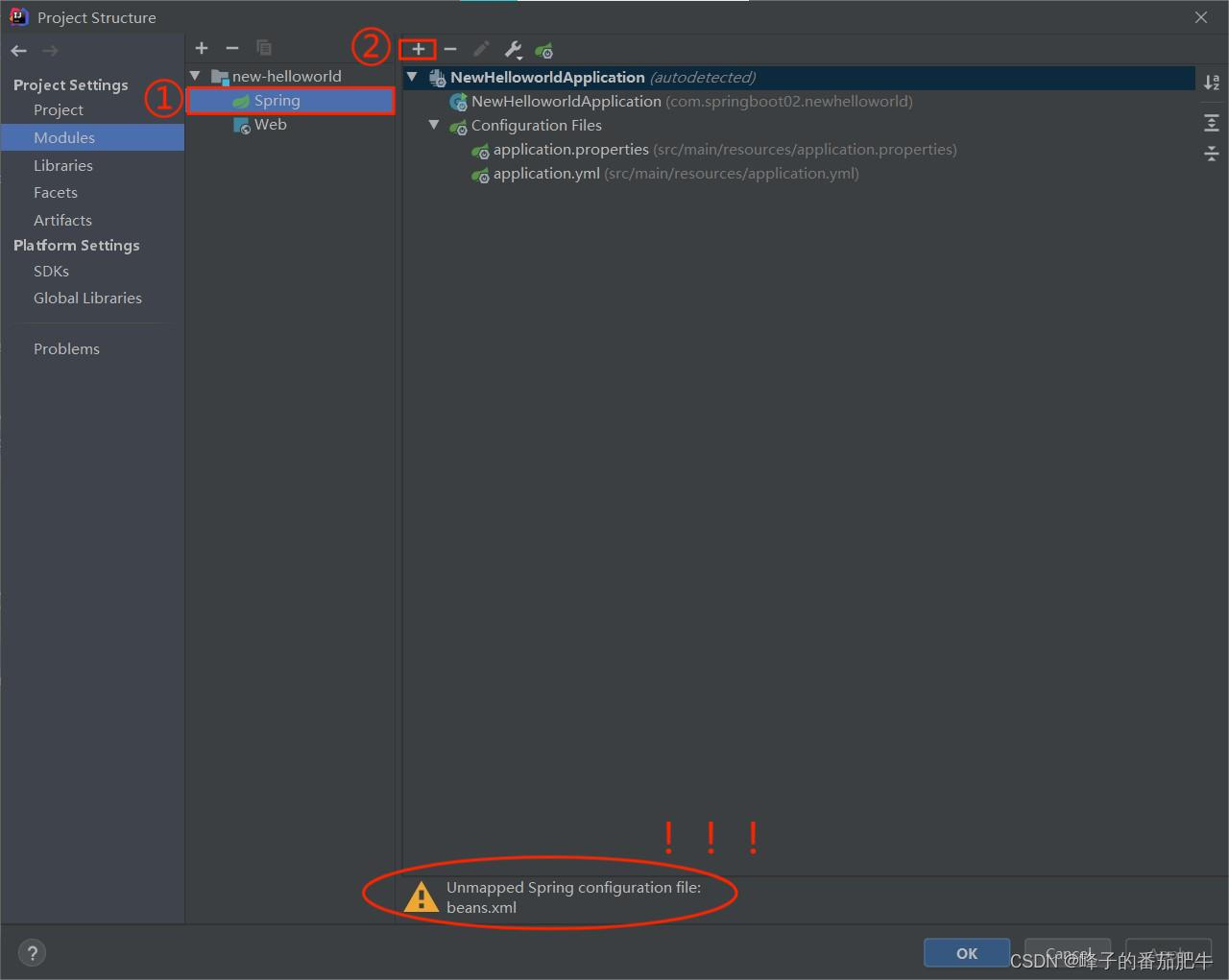
Task: Open the Project settings section
Action: click(59, 109)
